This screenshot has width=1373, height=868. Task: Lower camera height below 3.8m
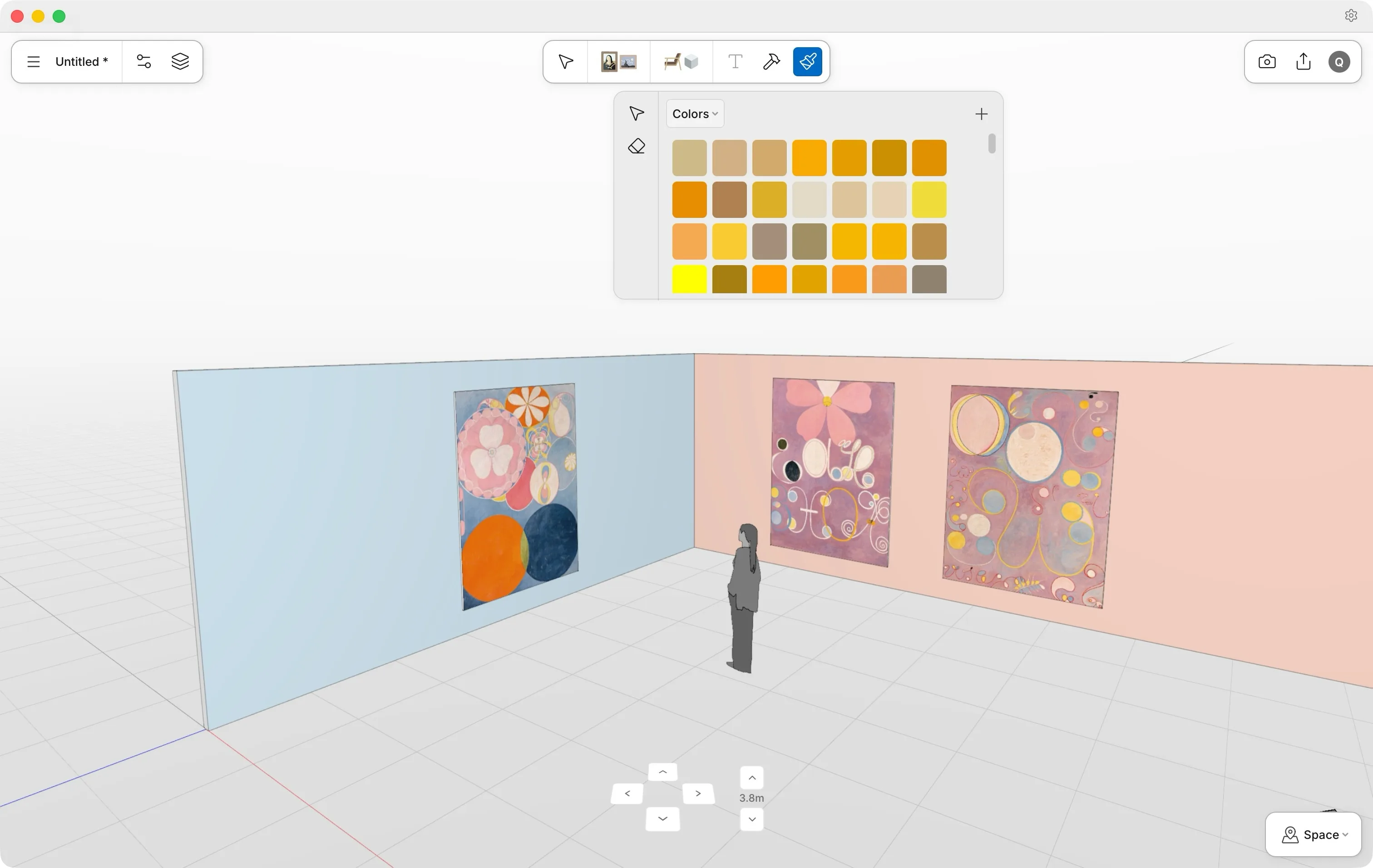tap(752, 819)
